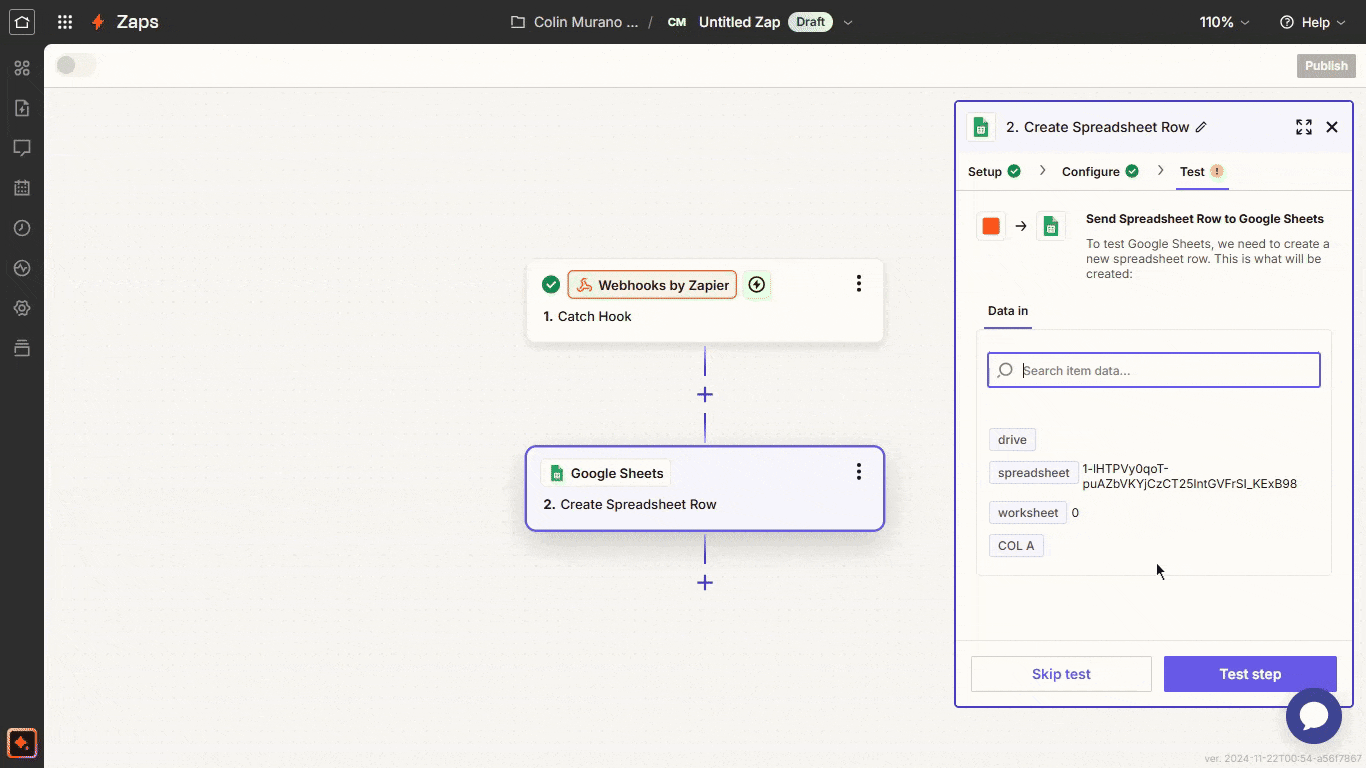
Task: Open the versions stack icon in sidebar
Action: (22, 348)
